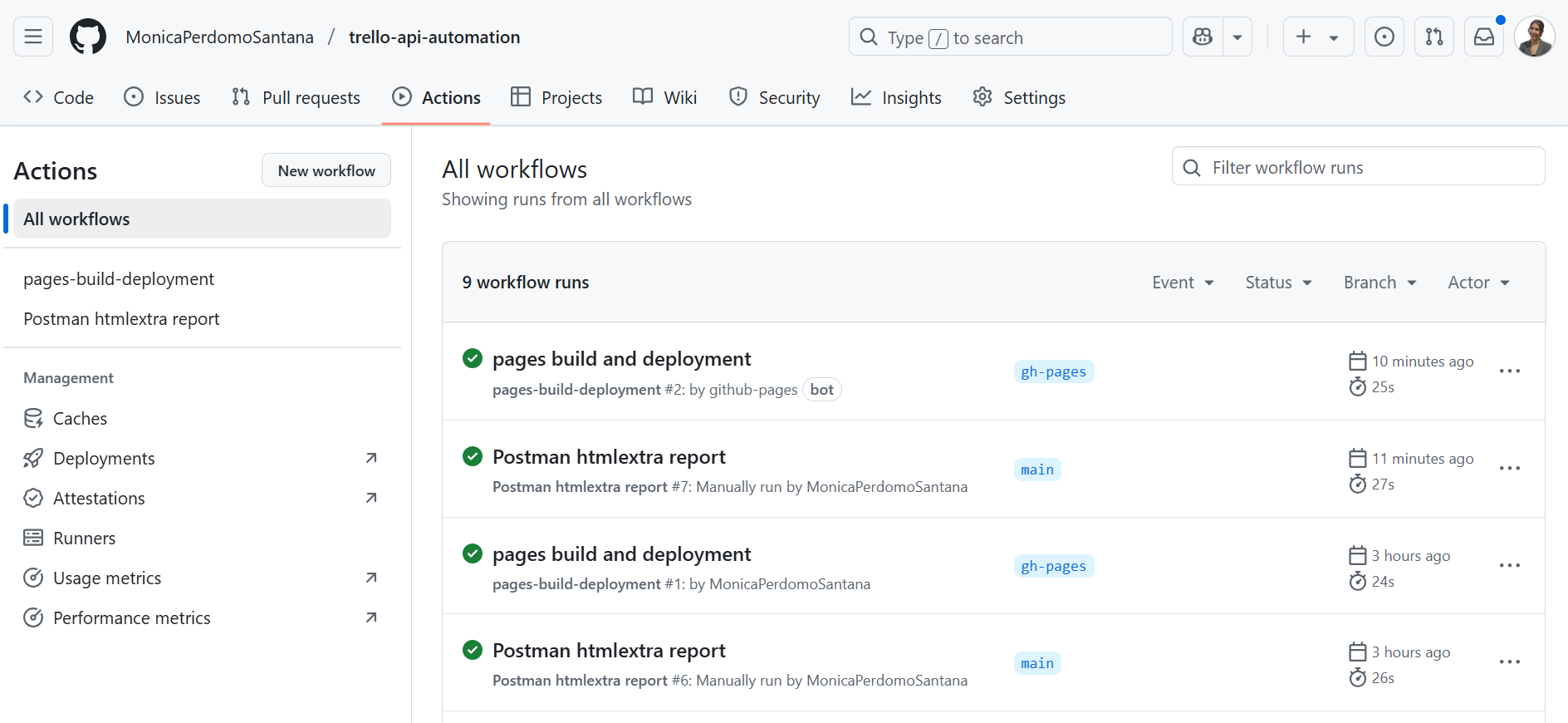Click the '9 workflow runs' heading
The width and height of the screenshot is (1568, 723).
point(526,283)
